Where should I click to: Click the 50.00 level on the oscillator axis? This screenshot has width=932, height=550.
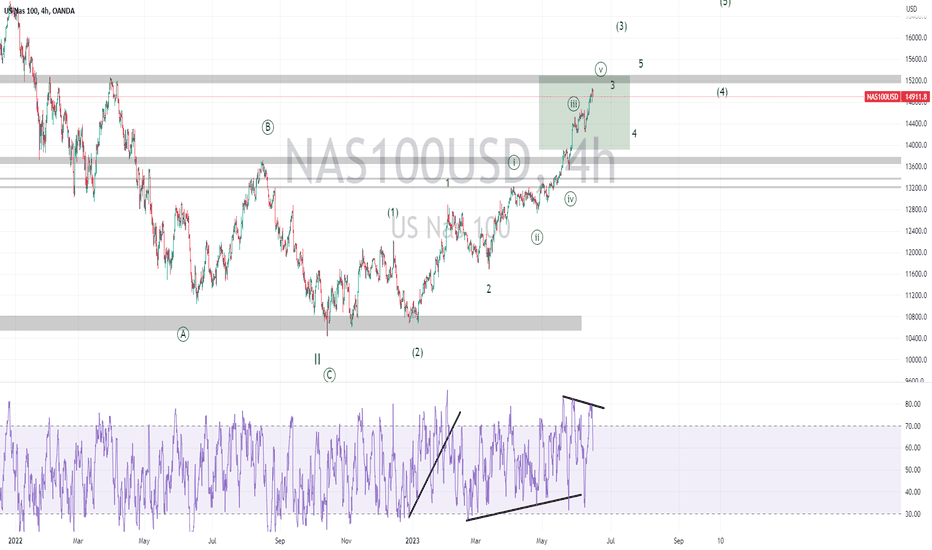pyautogui.click(x=912, y=470)
